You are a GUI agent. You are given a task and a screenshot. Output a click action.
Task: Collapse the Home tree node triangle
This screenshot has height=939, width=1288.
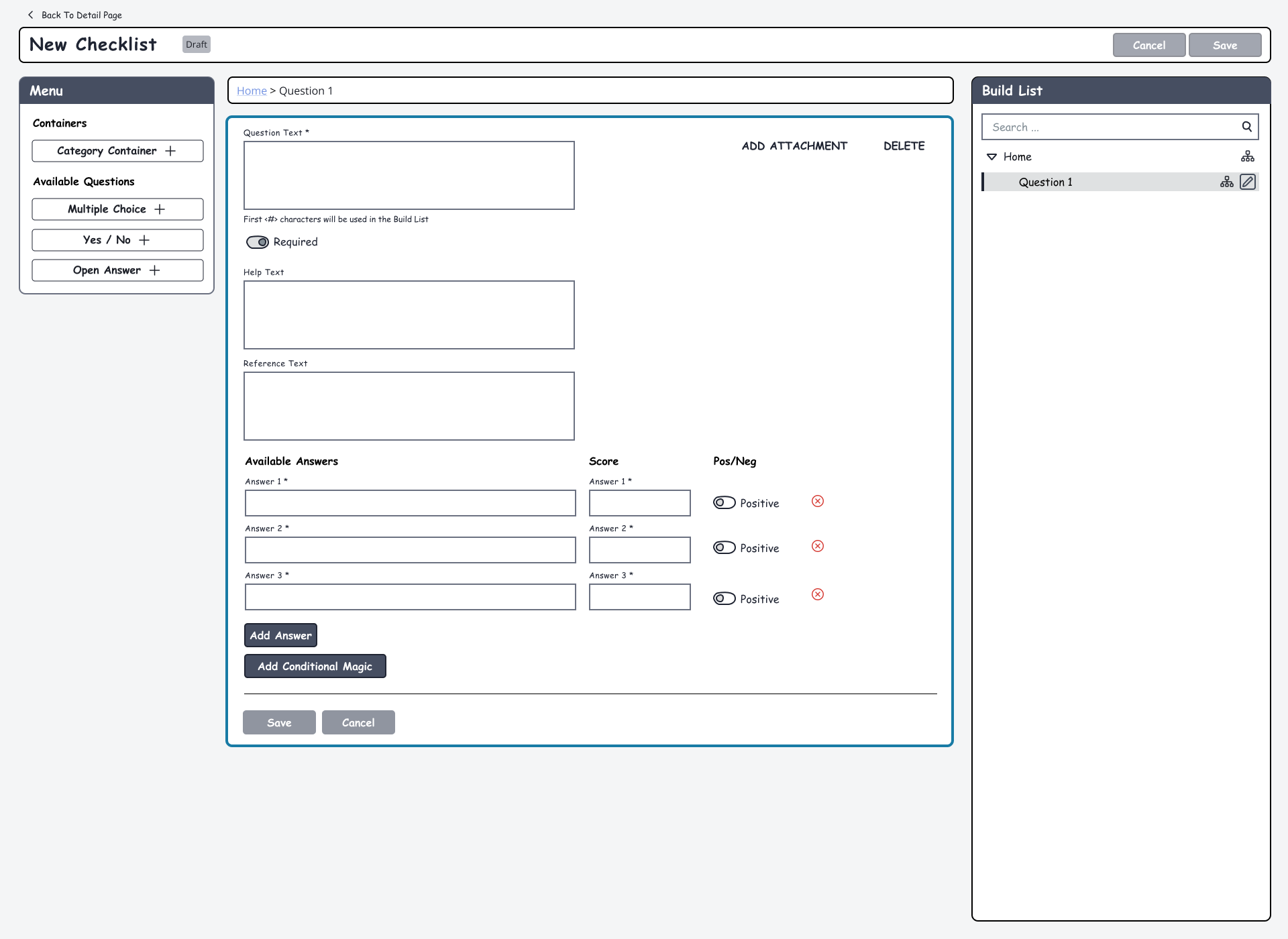click(x=991, y=157)
